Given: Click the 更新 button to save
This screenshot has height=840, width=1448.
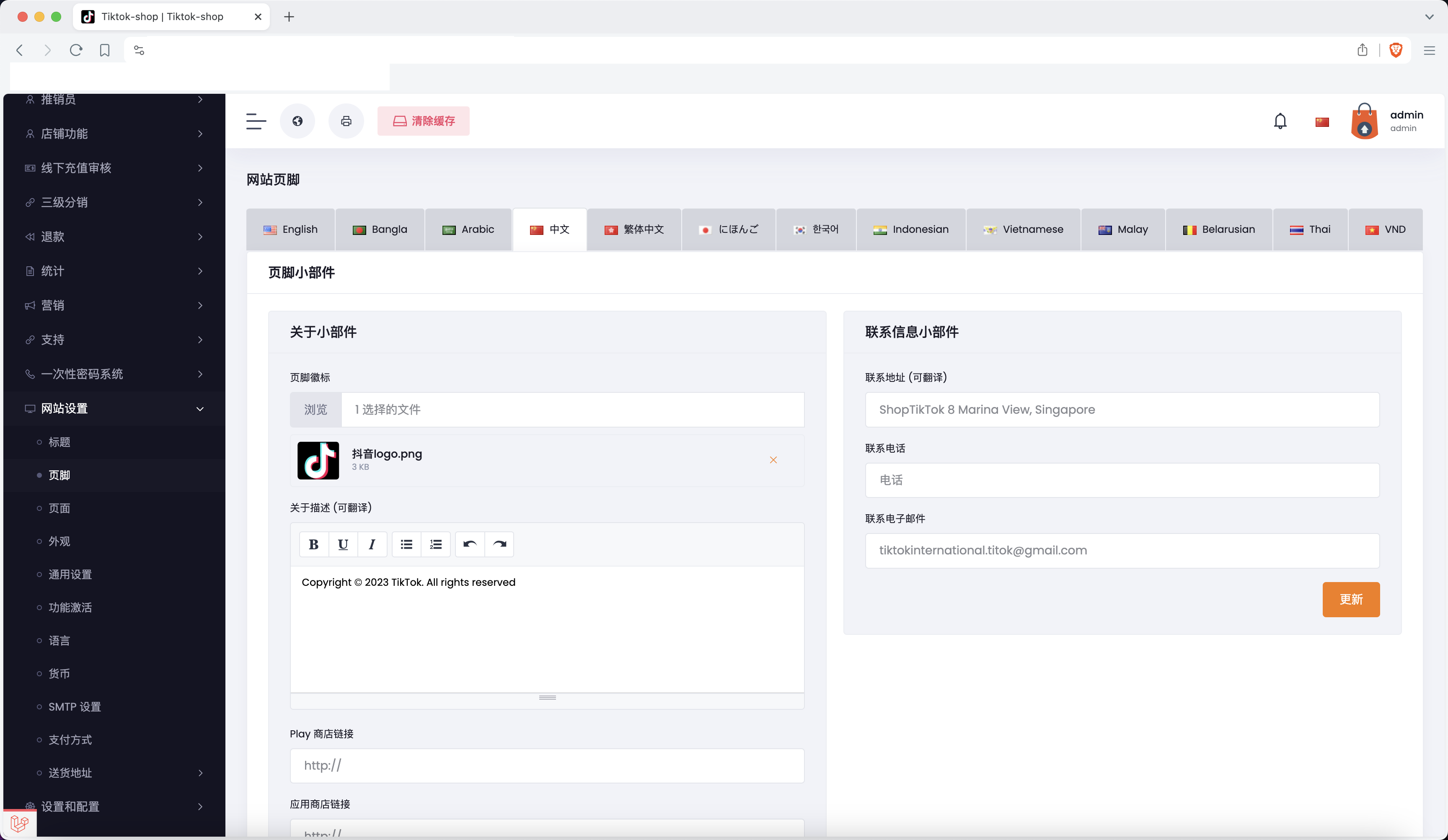Looking at the screenshot, I should tap(1351, 599).
